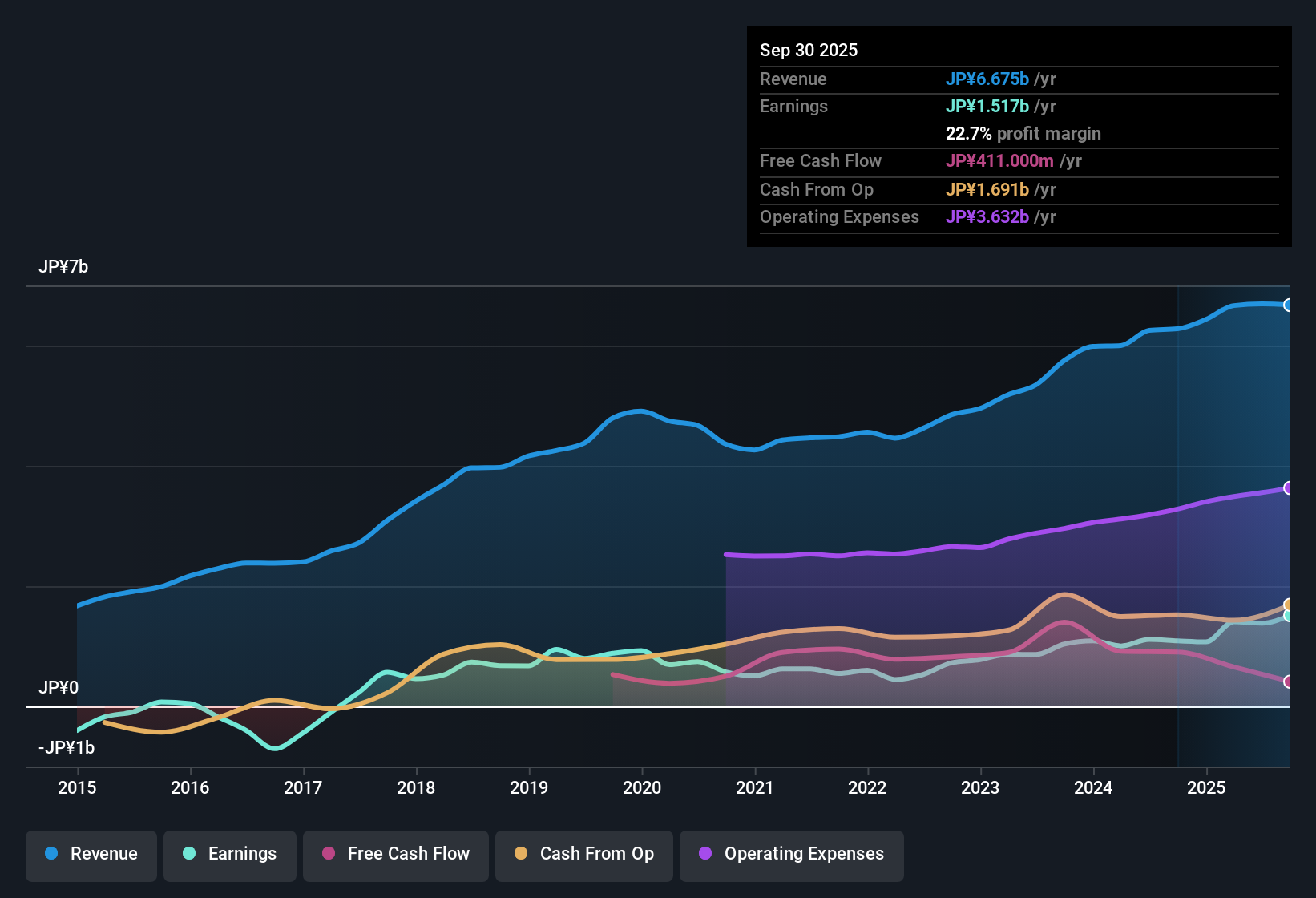Open the Cash From Op legend entry
1316x898 pixels.
point(583,854)
